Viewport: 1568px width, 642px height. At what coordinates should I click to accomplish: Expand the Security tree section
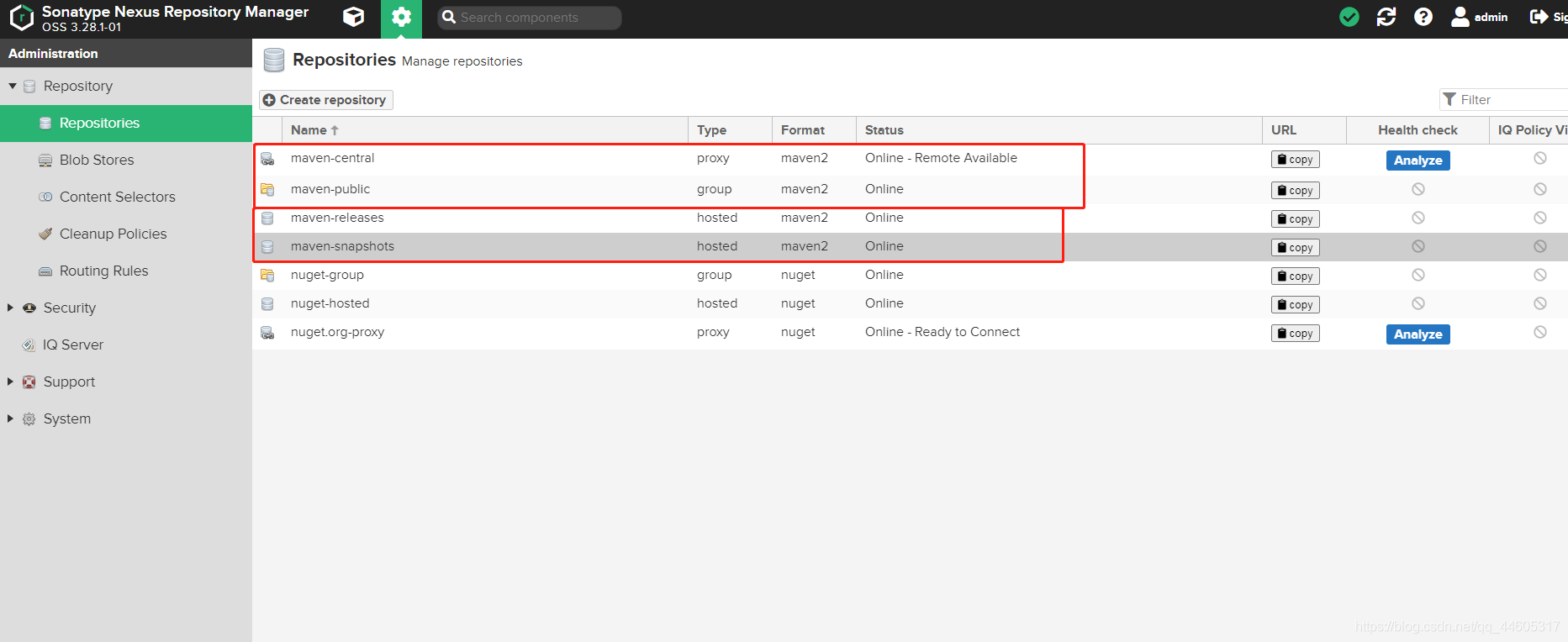[x=11, y=308]
